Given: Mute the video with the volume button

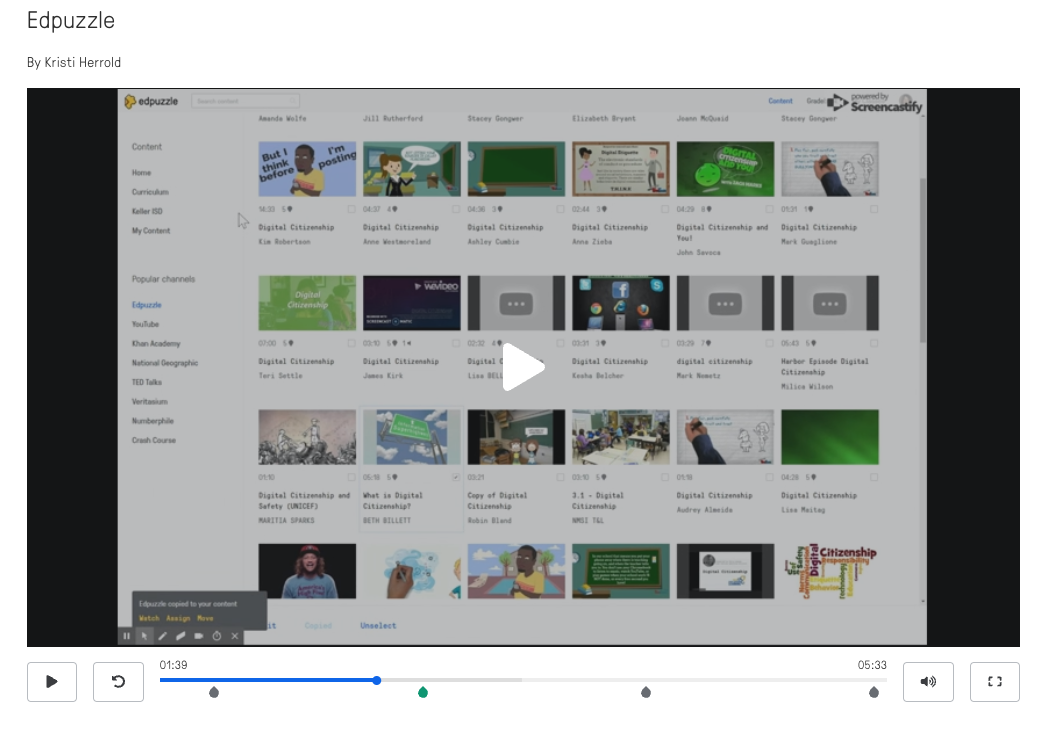Looking at the screenshot, I should [x=928, y=681].
